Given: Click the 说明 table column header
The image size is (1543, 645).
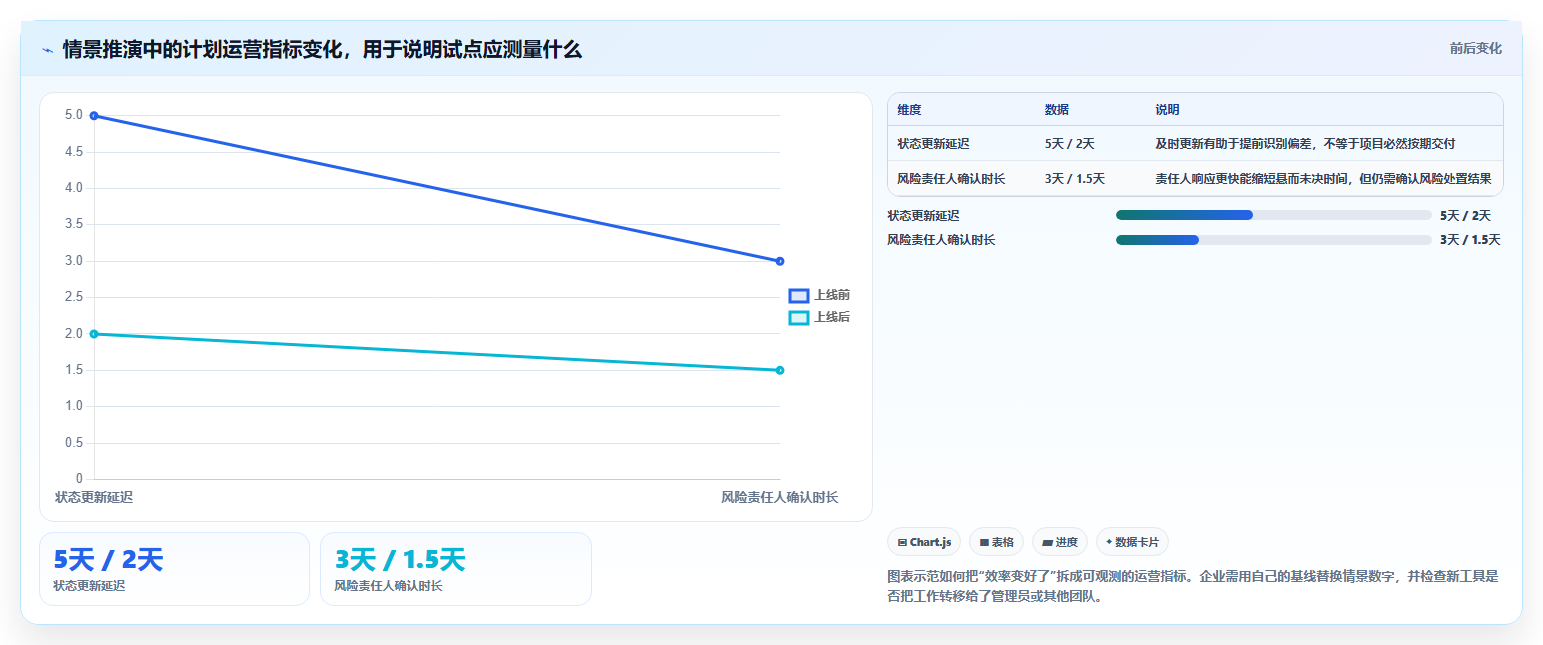Looking at the screenshot, I should [1167, 110].
